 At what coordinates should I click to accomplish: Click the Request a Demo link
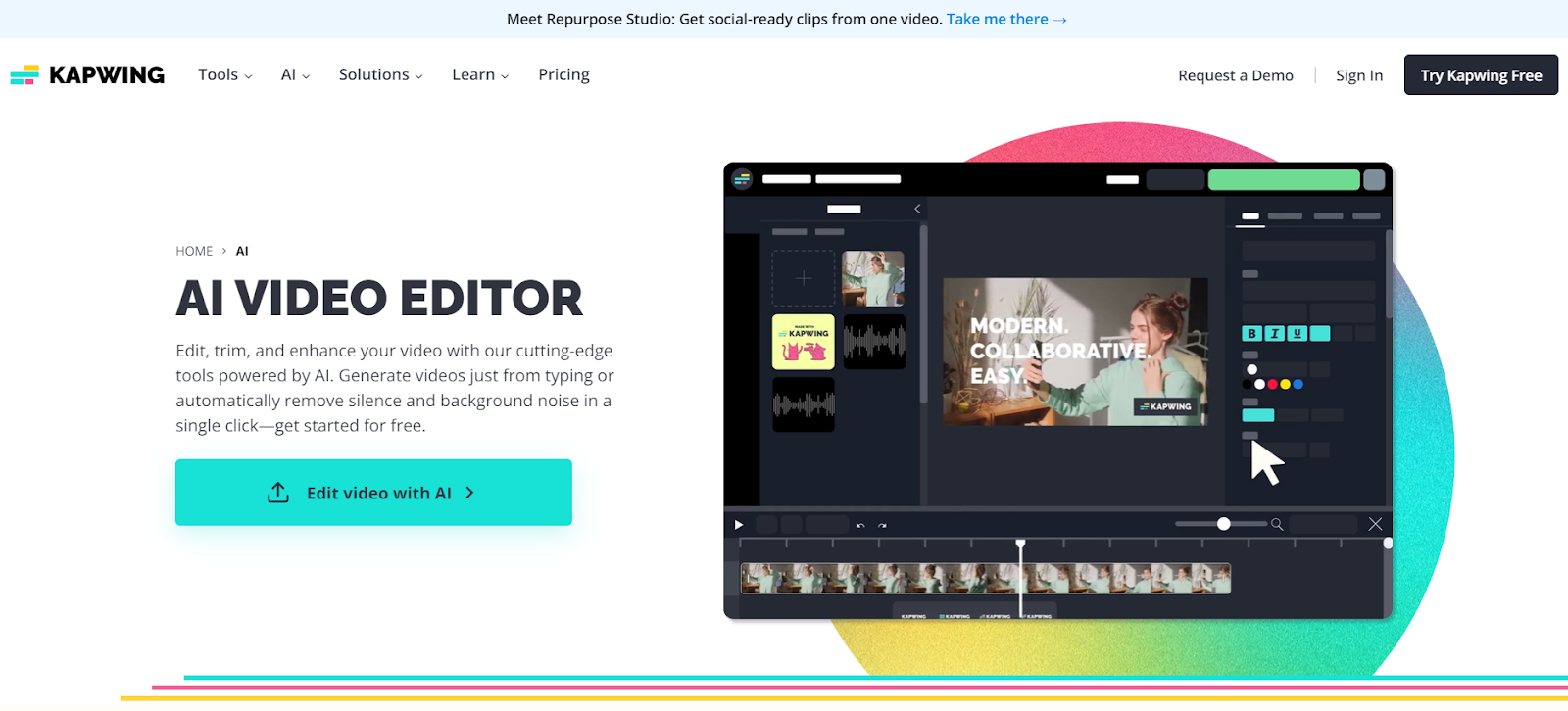(x=1235, y=75)
